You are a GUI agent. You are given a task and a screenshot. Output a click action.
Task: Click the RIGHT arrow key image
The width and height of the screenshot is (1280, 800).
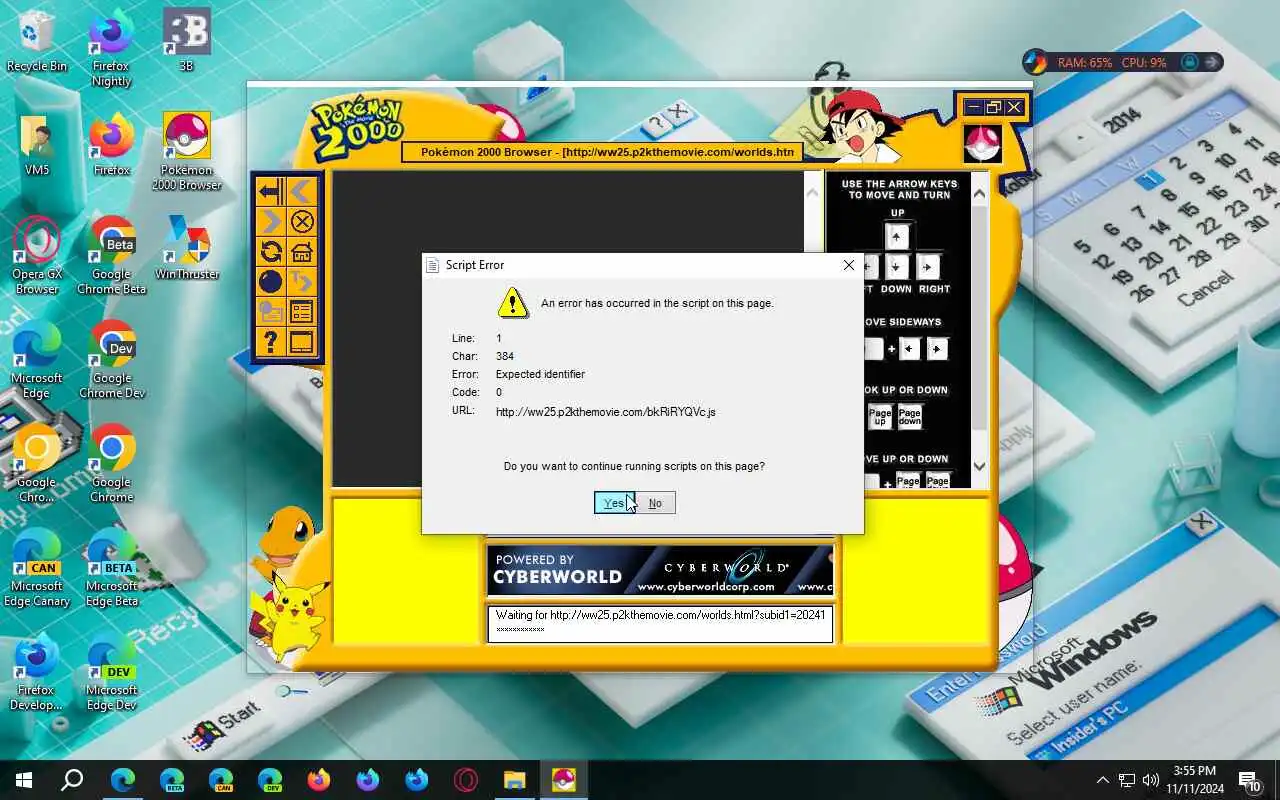927,267
